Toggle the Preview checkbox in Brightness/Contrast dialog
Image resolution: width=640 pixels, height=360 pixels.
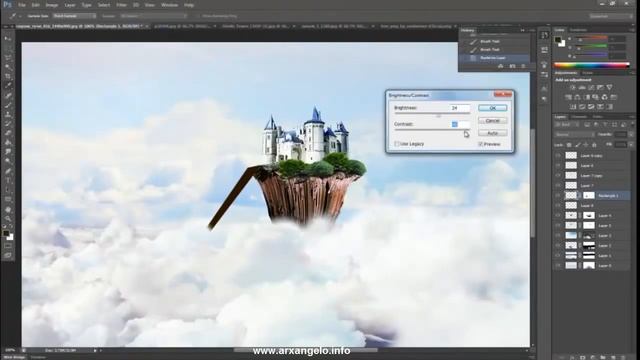[x=480, y=144]
